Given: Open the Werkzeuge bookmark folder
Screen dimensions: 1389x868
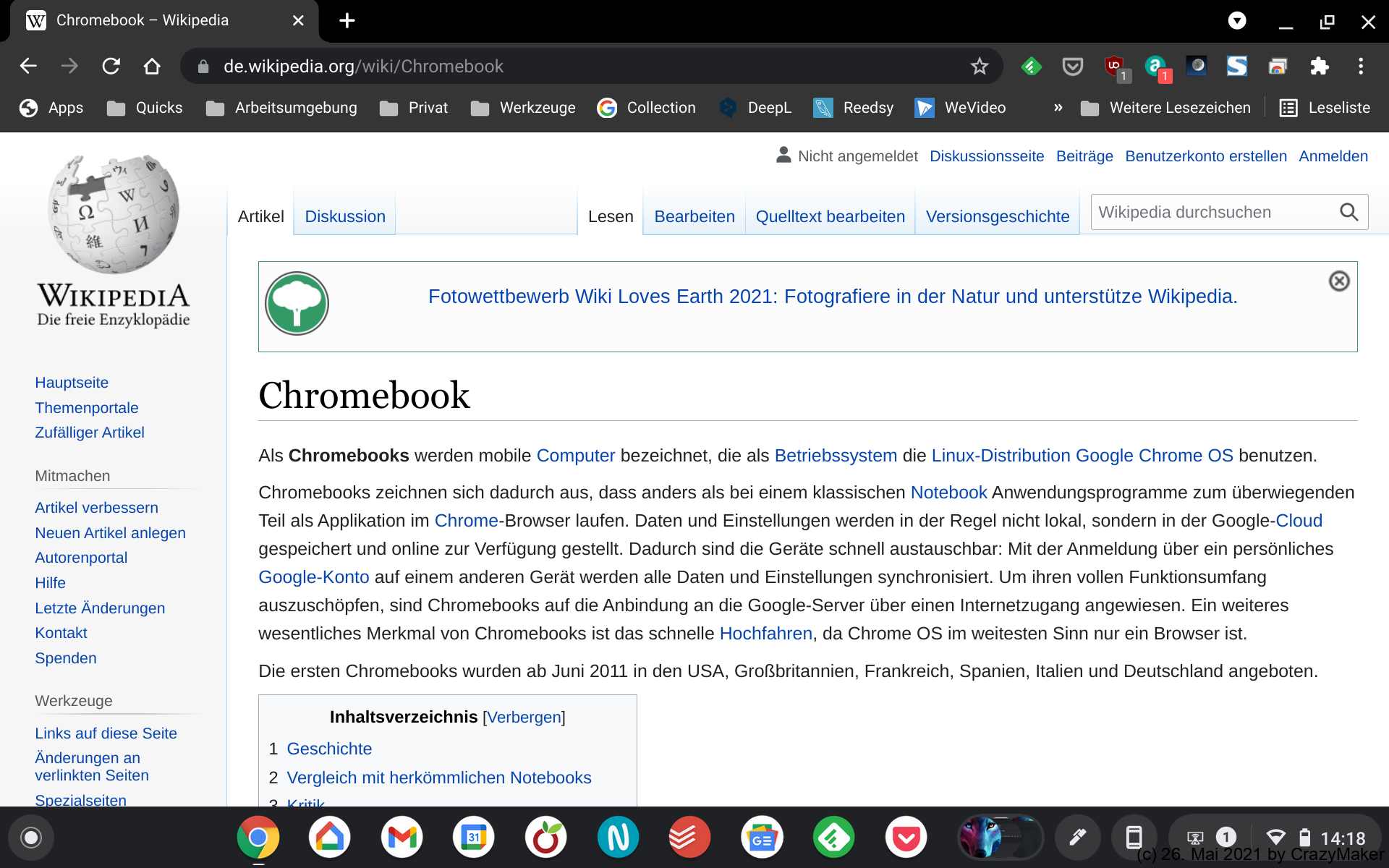Looking at the screenshot, I should pyautogui.click(x=523, y=108).
